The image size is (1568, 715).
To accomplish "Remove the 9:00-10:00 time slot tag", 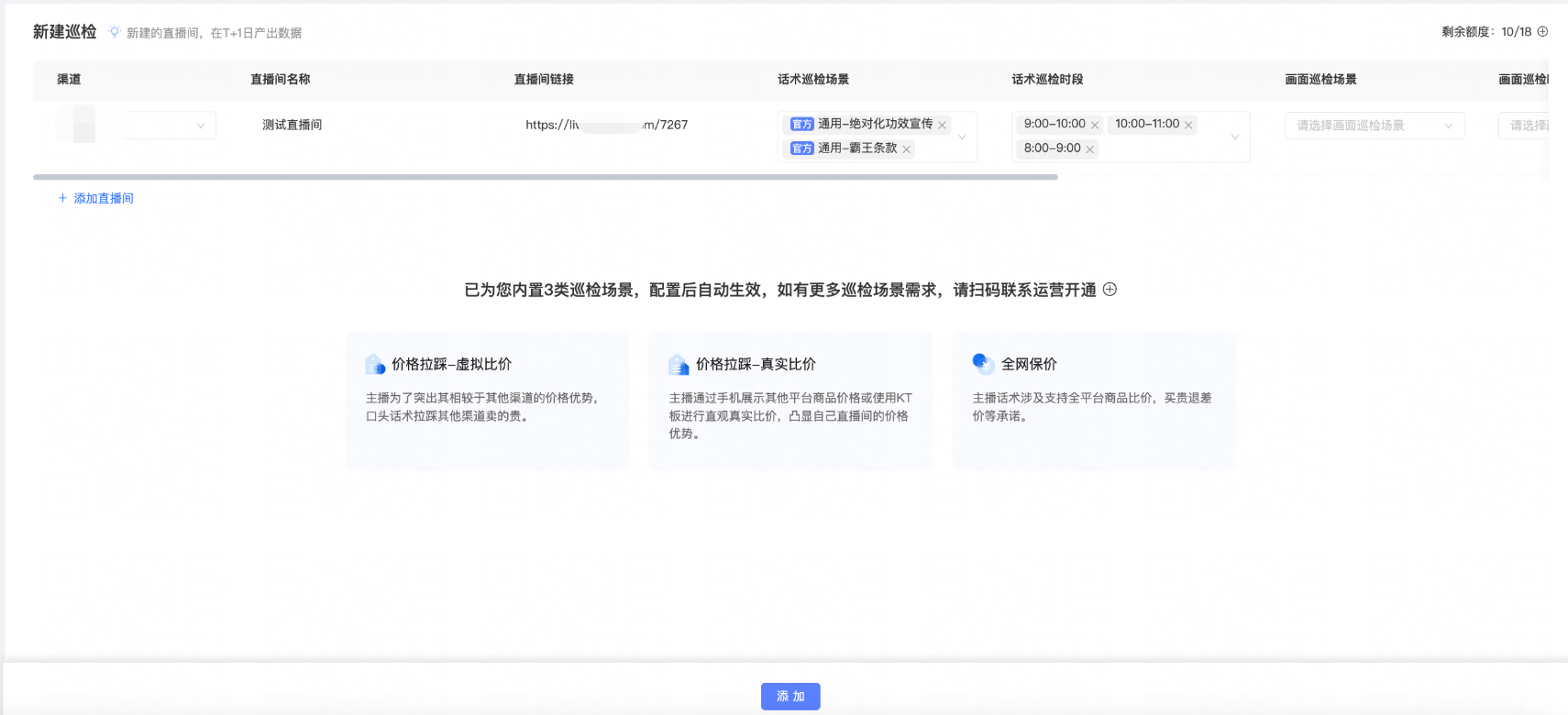I will point(1095,126).
